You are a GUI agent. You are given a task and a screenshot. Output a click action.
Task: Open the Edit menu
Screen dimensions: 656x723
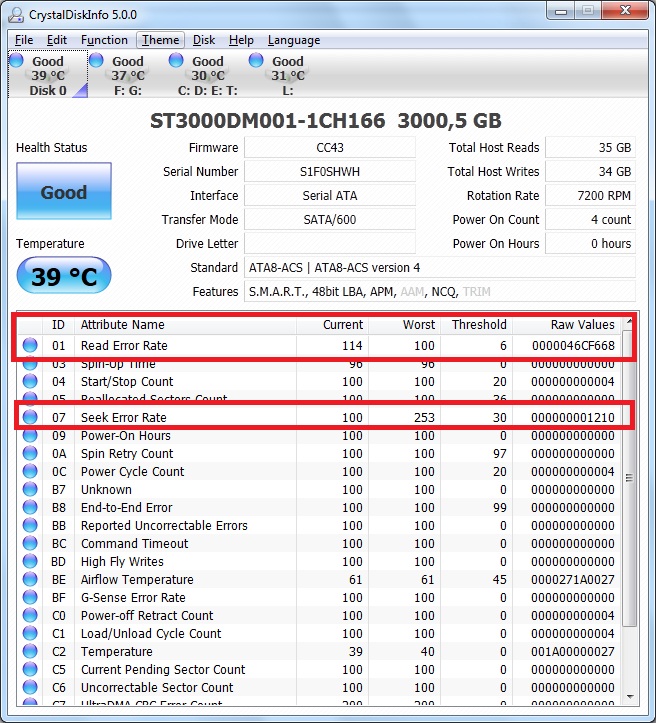point(57,40)
